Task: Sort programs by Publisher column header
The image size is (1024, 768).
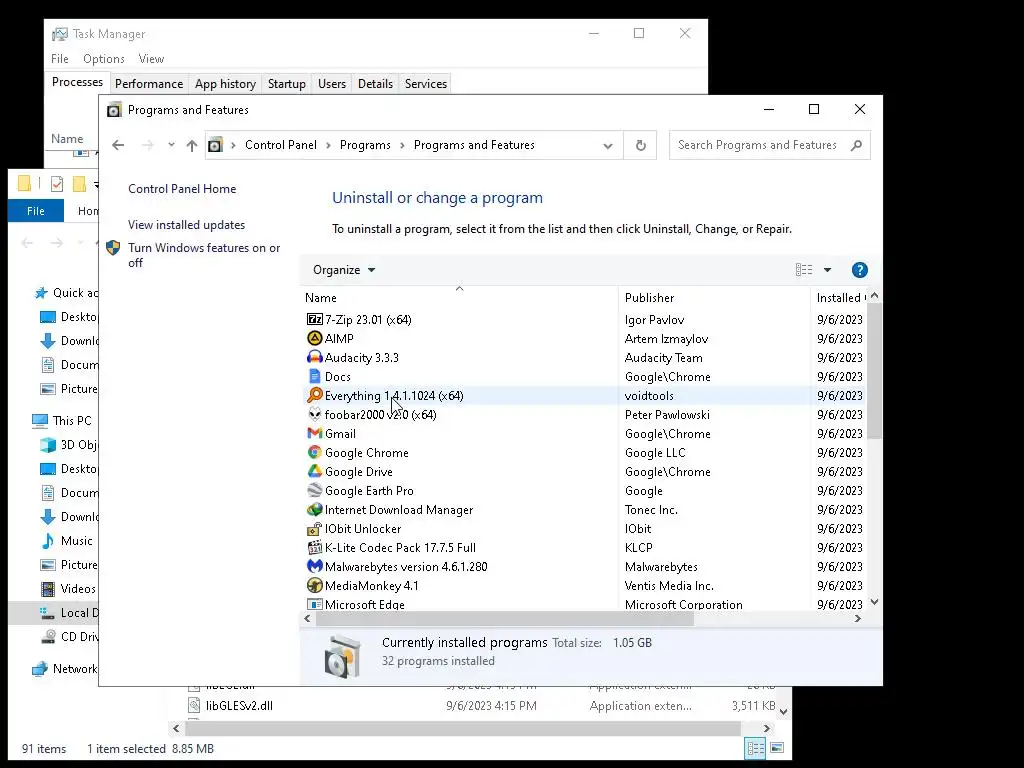Action: [x=714, y=297]
